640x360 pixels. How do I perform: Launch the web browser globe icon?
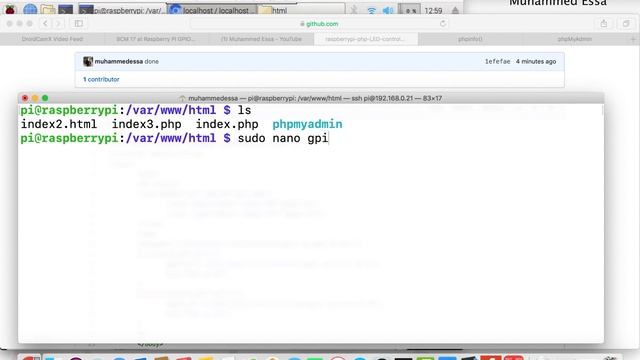pyautogui.click(x=30, y=10)
